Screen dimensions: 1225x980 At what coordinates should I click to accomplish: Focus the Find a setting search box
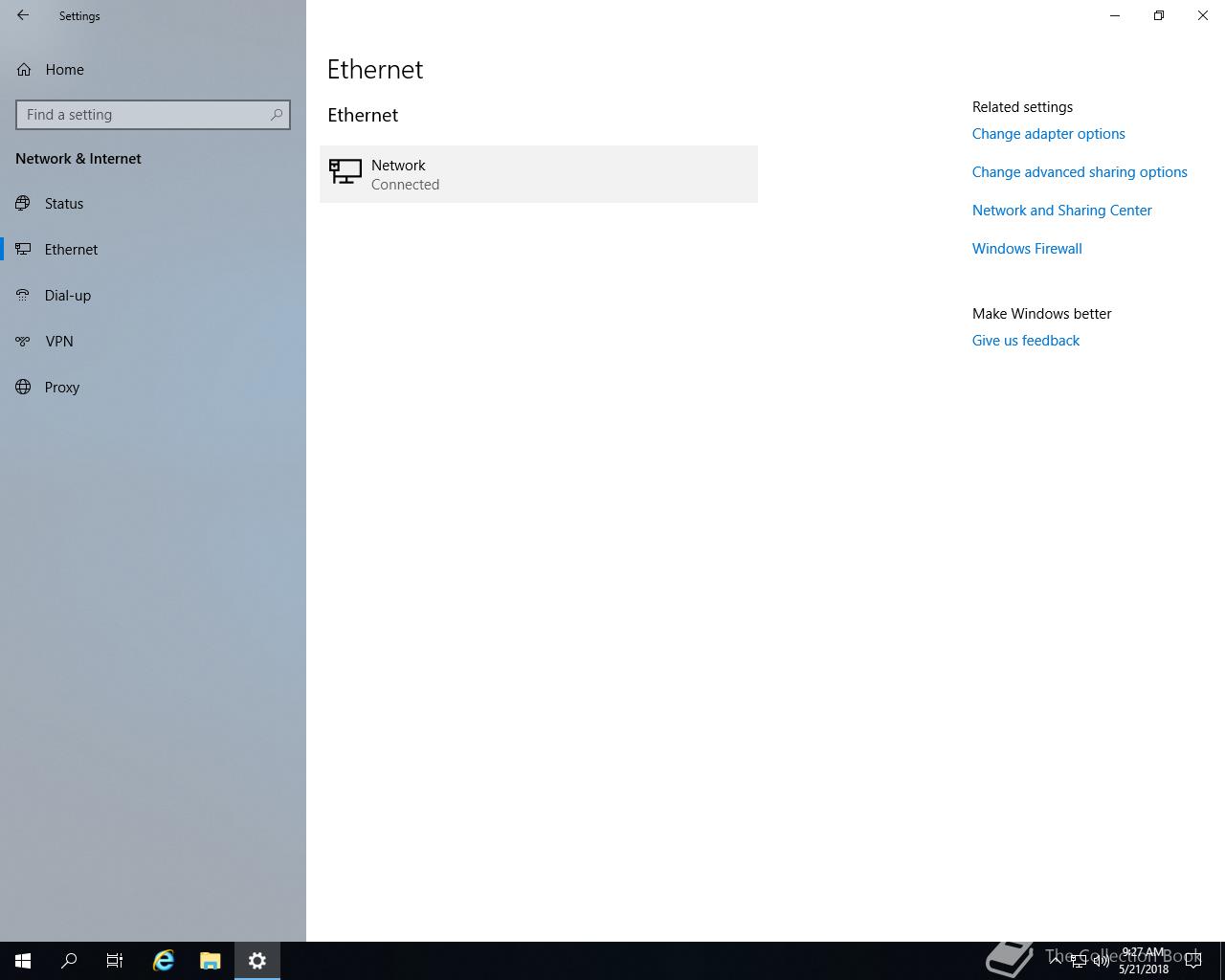153,115
